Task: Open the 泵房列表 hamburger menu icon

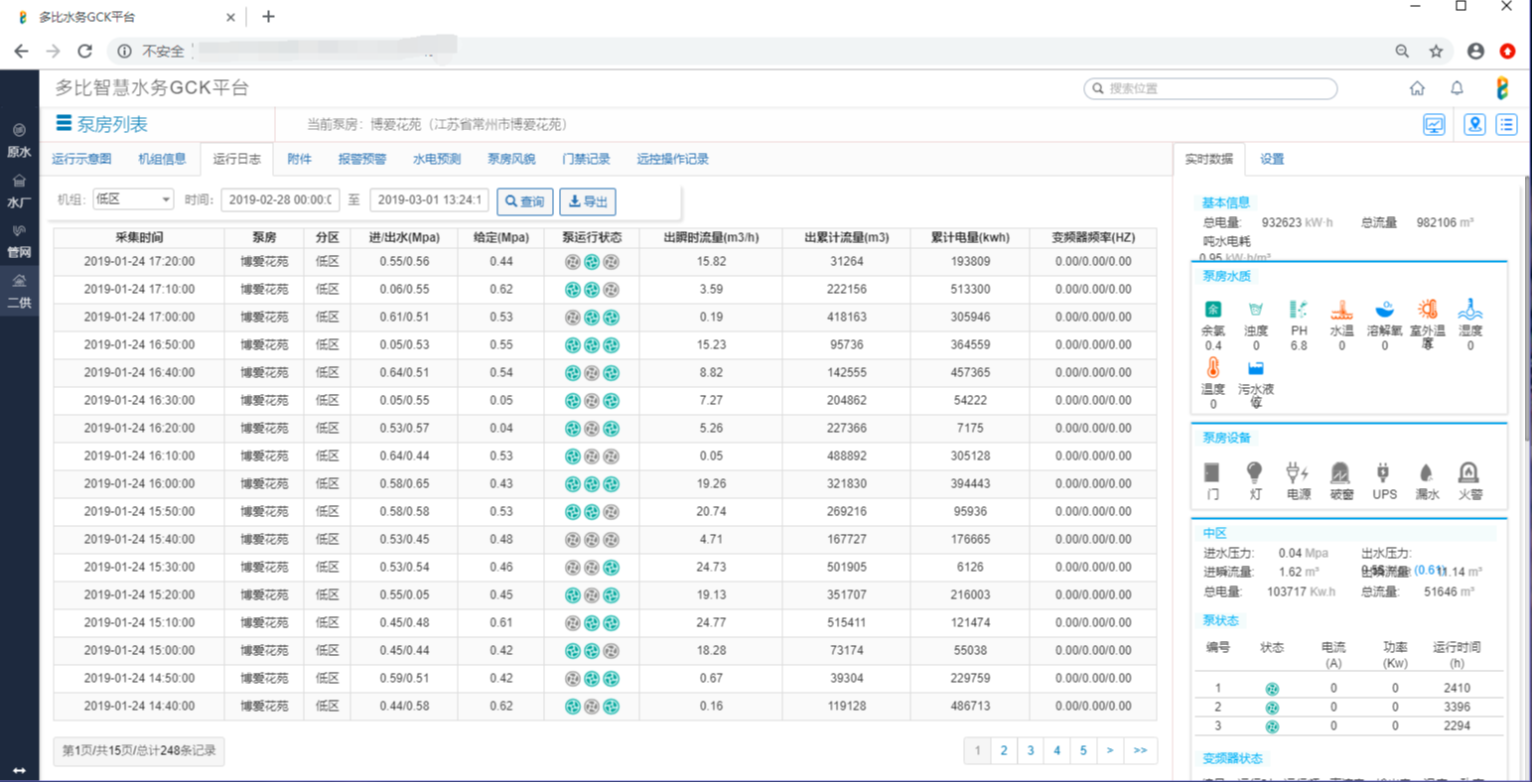Action: (x=64, y=124)
